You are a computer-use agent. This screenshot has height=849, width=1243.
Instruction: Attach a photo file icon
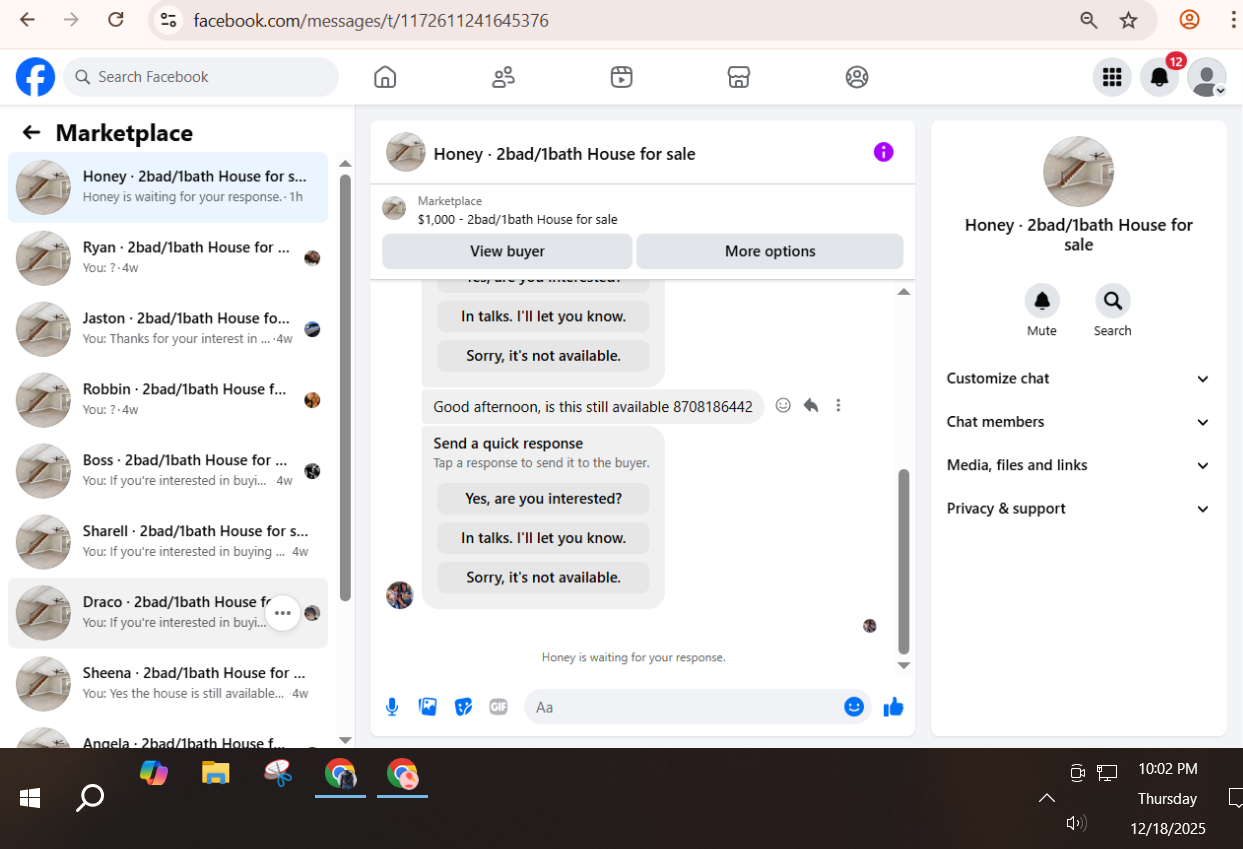[x=428, y=707]
